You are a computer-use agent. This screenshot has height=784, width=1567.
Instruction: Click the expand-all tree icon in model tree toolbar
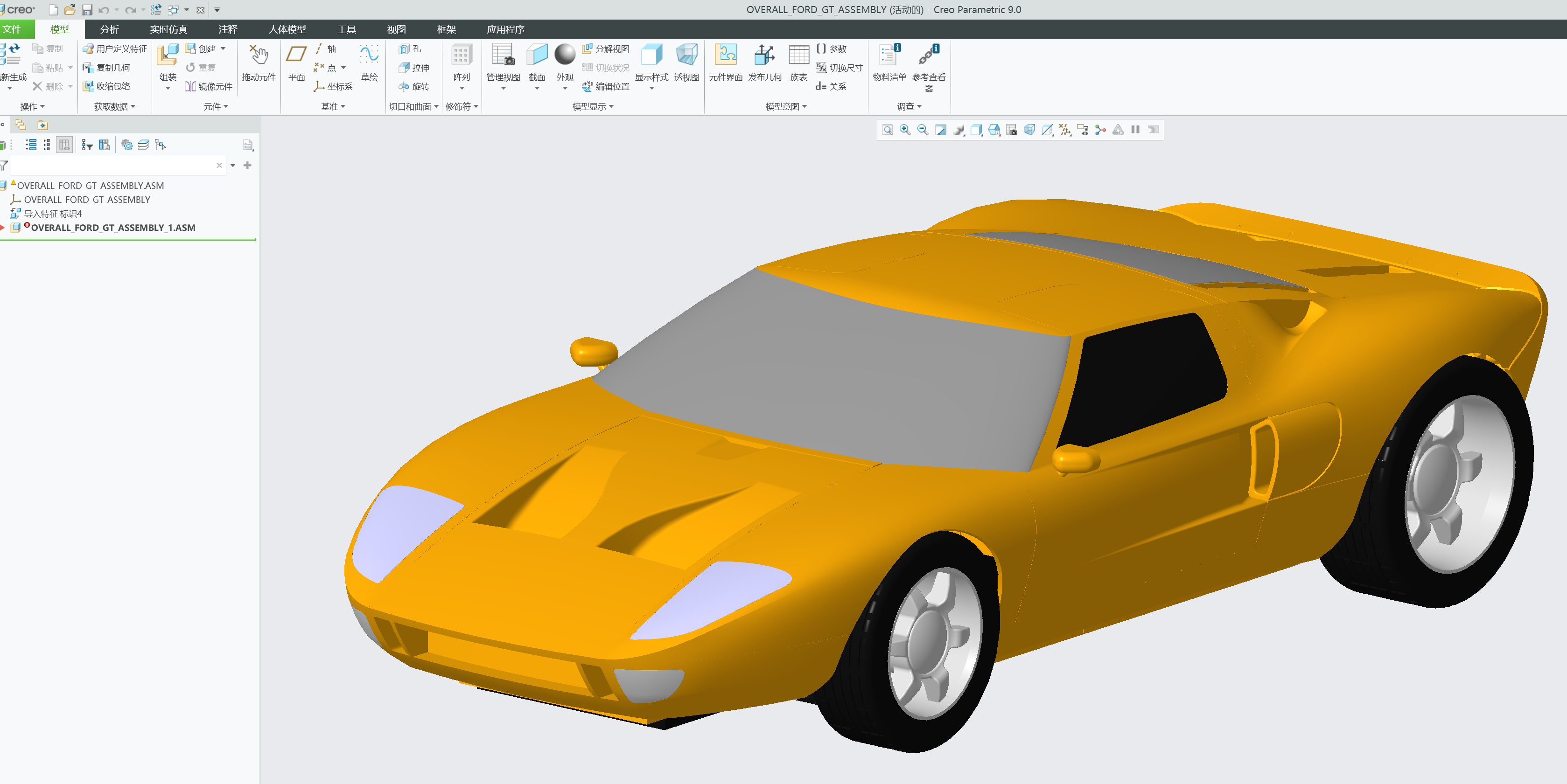[x=31, y=145]
